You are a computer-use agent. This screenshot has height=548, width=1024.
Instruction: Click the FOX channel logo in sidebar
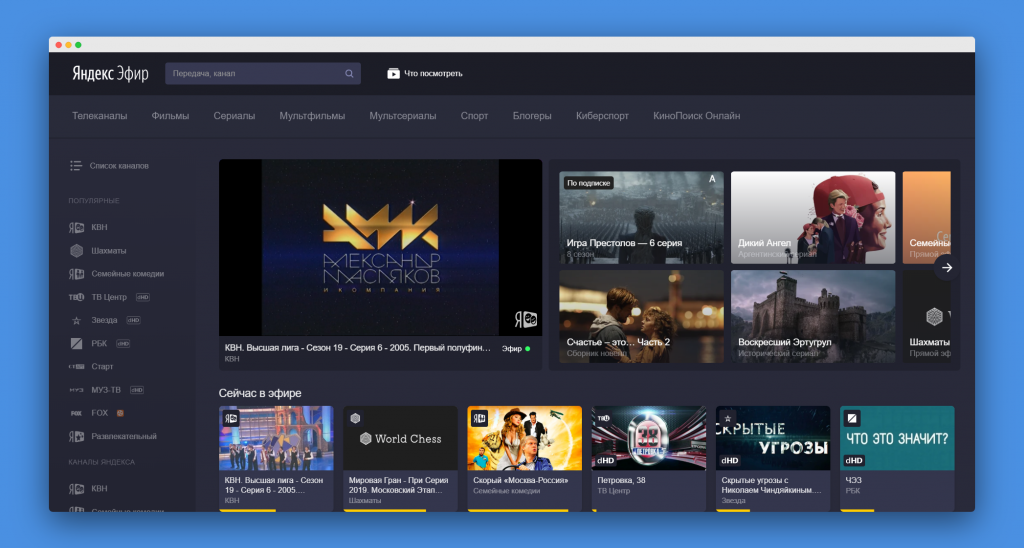click(x=76, y=413)
